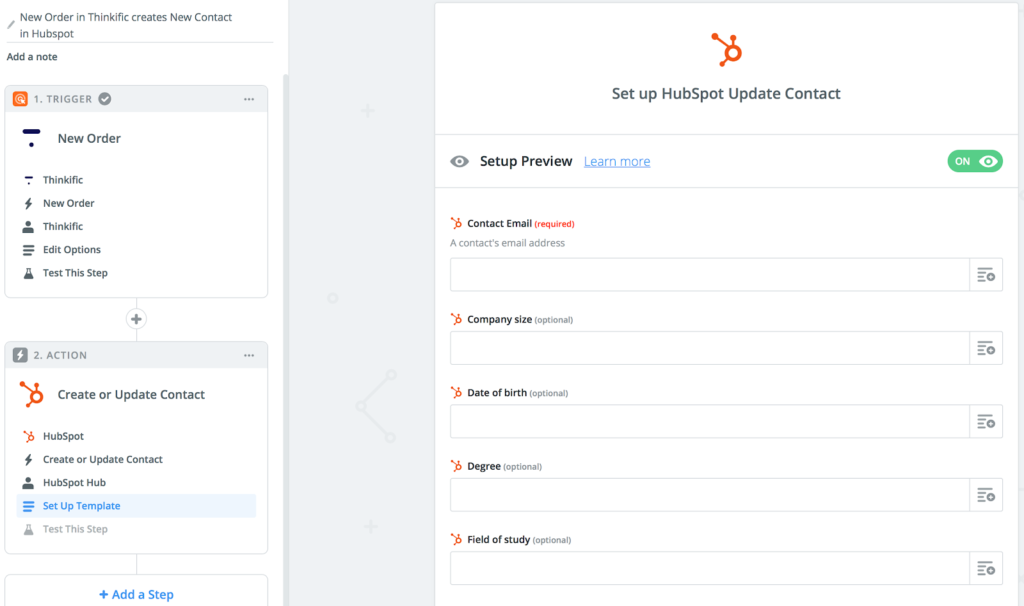Click the orange trigger step icon

(20, 99)
